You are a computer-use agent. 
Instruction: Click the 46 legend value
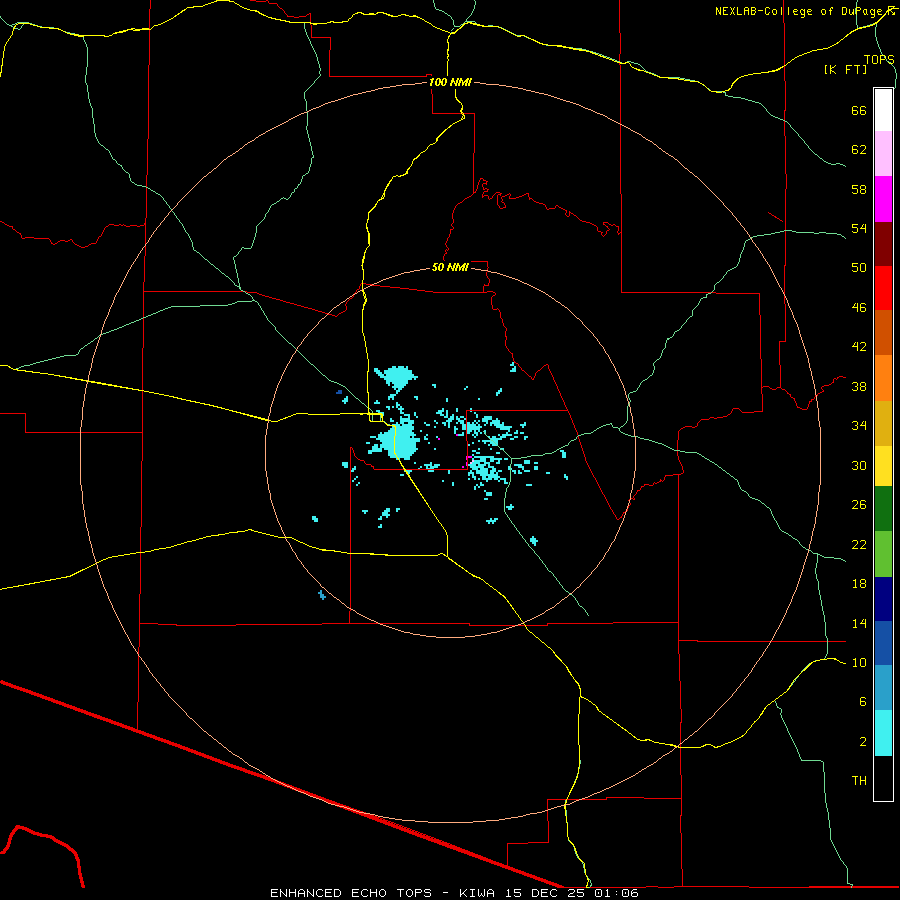tap(859, 308)
